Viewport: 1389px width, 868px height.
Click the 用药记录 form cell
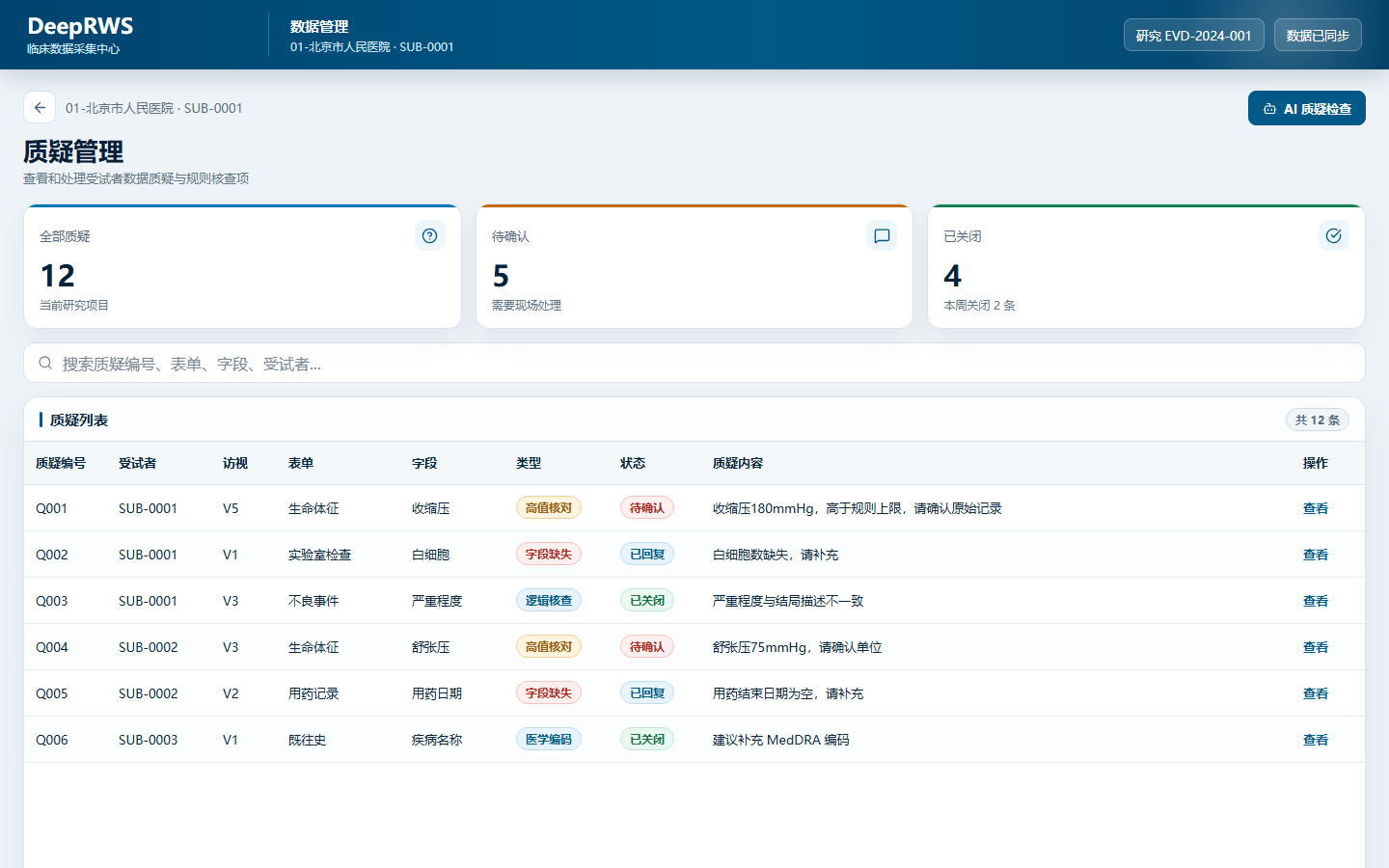point(313,693)
